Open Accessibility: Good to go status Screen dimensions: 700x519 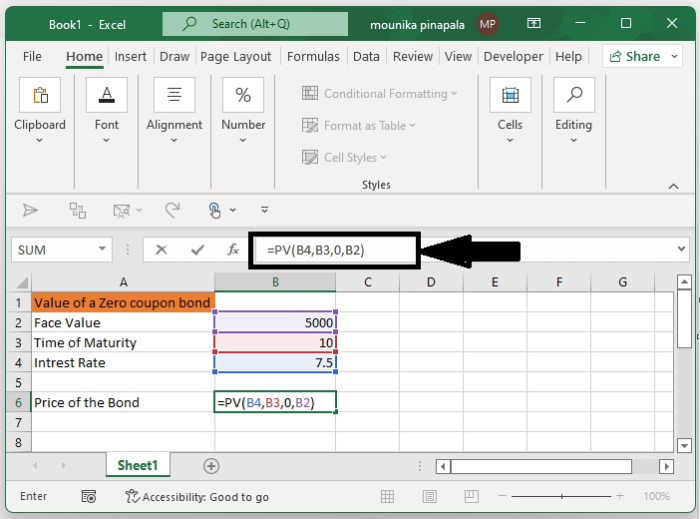[x=197, y=497]
